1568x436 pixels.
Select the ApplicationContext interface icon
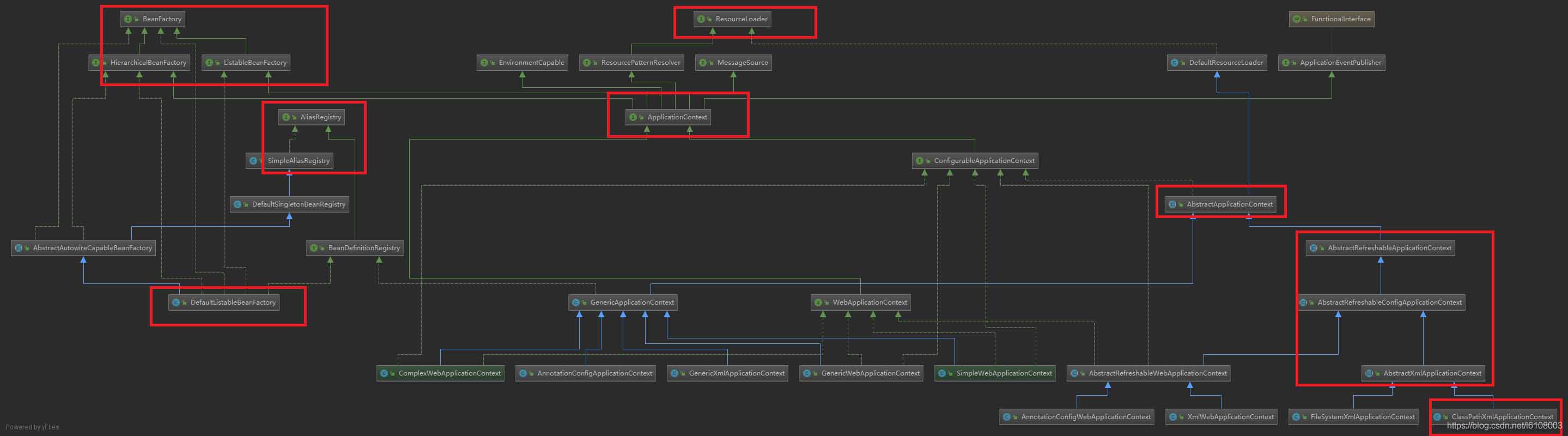(633, 117)
